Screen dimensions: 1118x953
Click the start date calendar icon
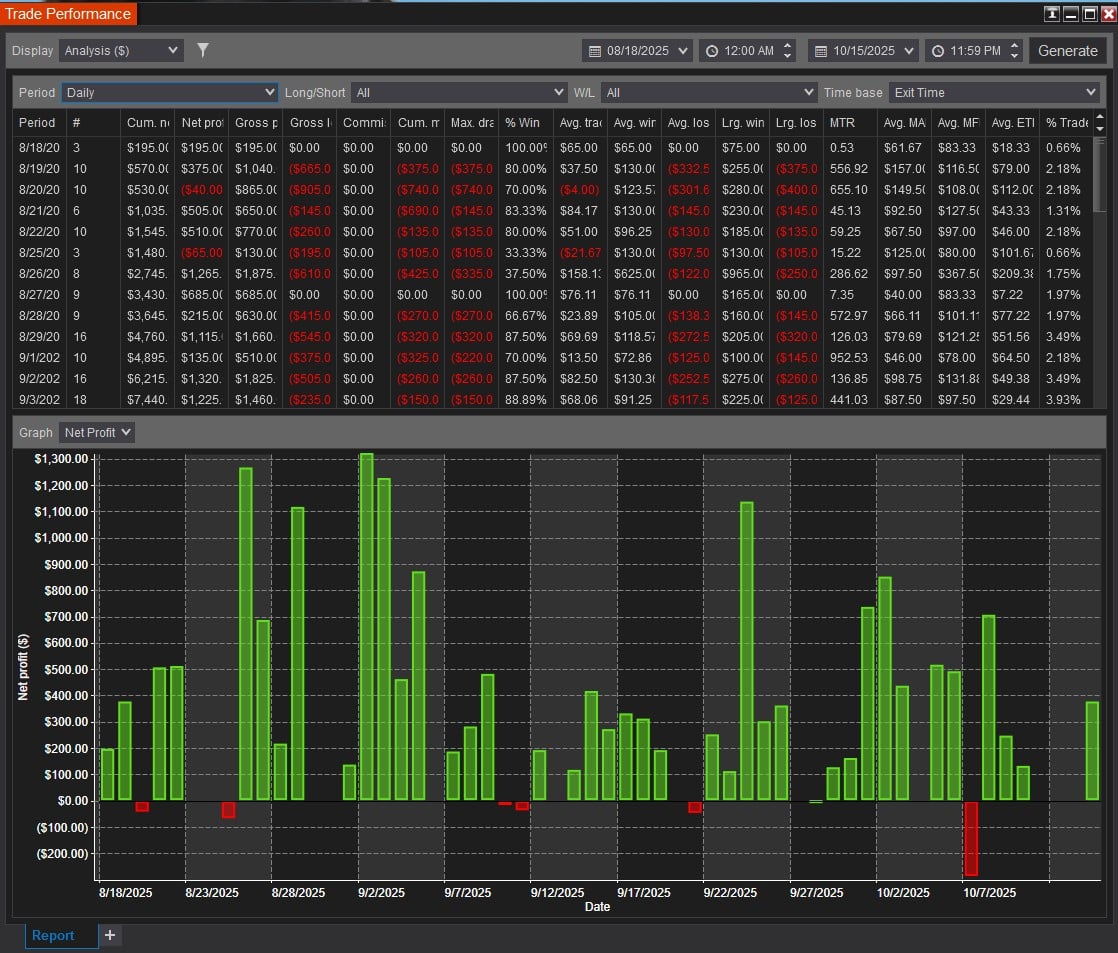pos(595,51)
